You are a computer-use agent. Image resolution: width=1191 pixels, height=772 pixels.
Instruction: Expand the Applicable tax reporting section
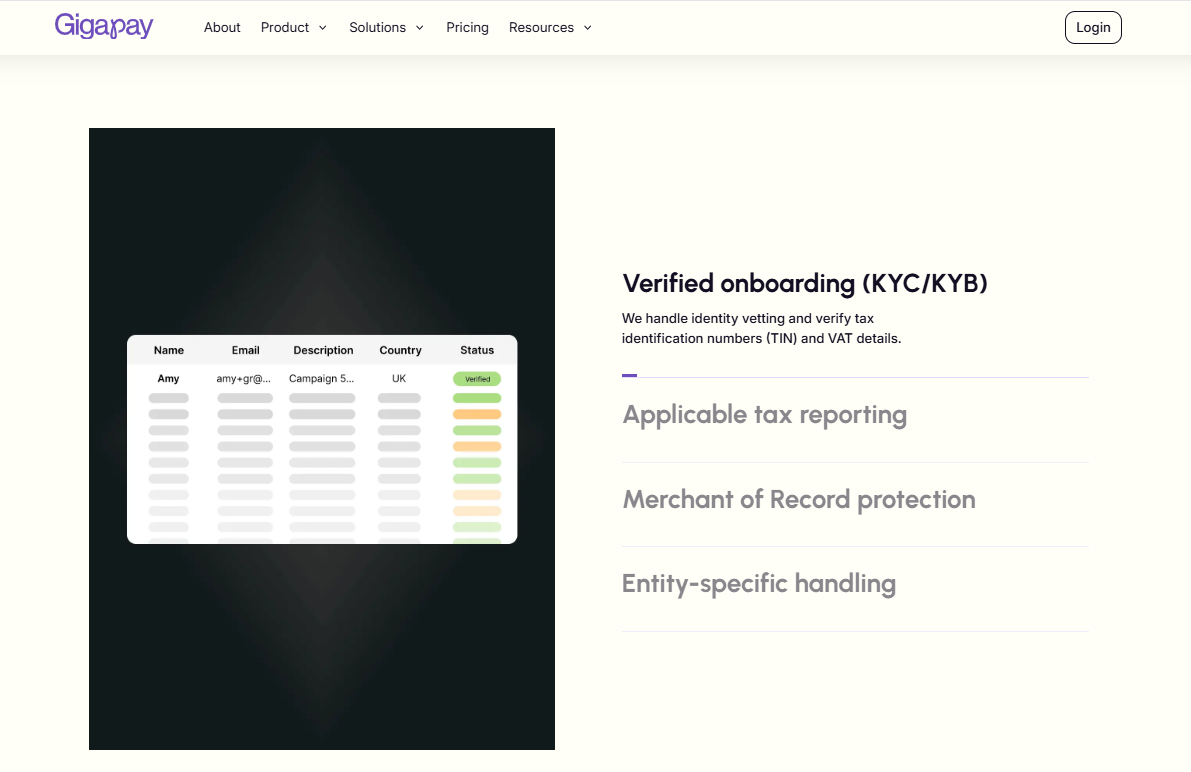coord(765,415)
